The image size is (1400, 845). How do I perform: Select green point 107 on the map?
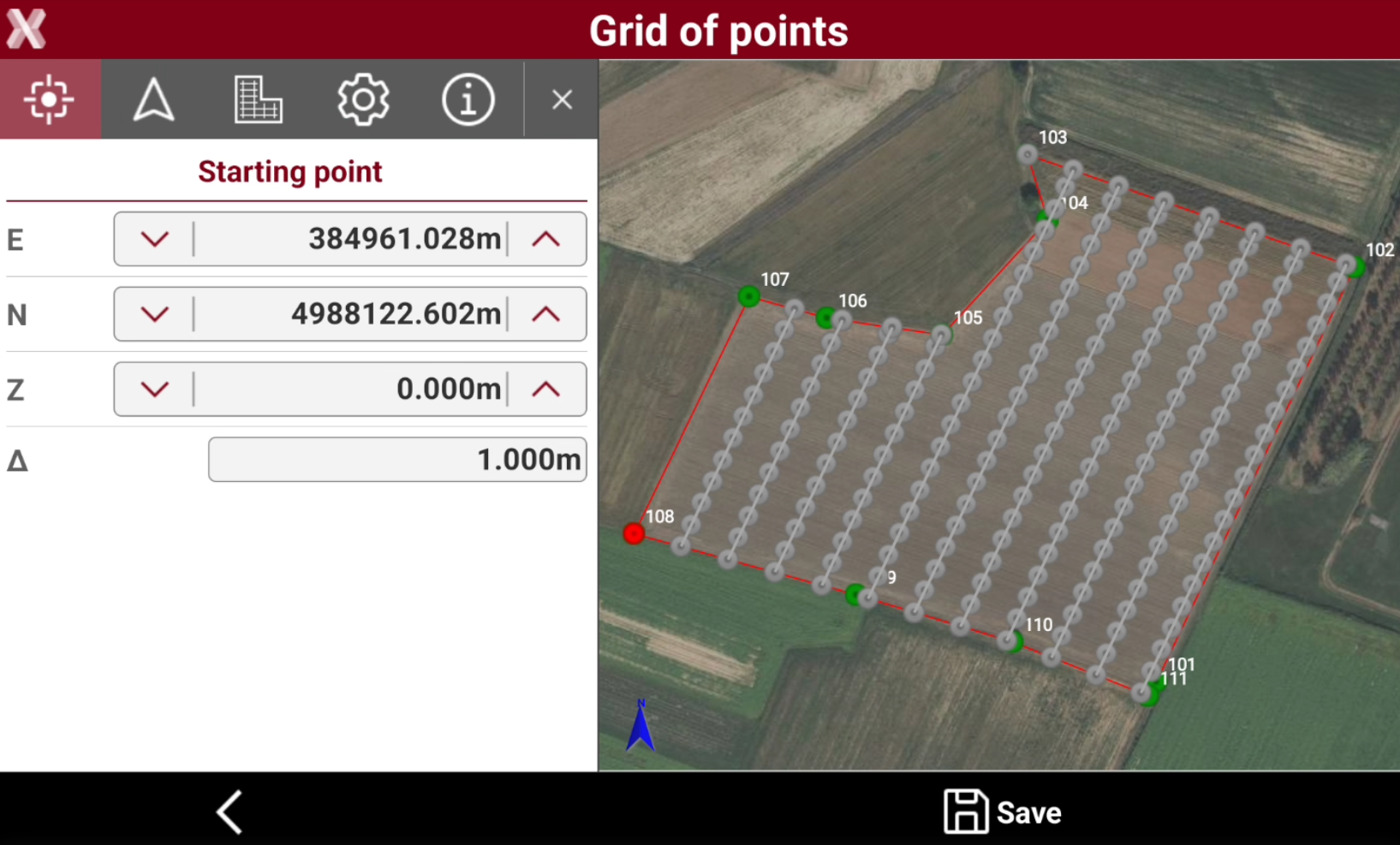coord(749,296)
